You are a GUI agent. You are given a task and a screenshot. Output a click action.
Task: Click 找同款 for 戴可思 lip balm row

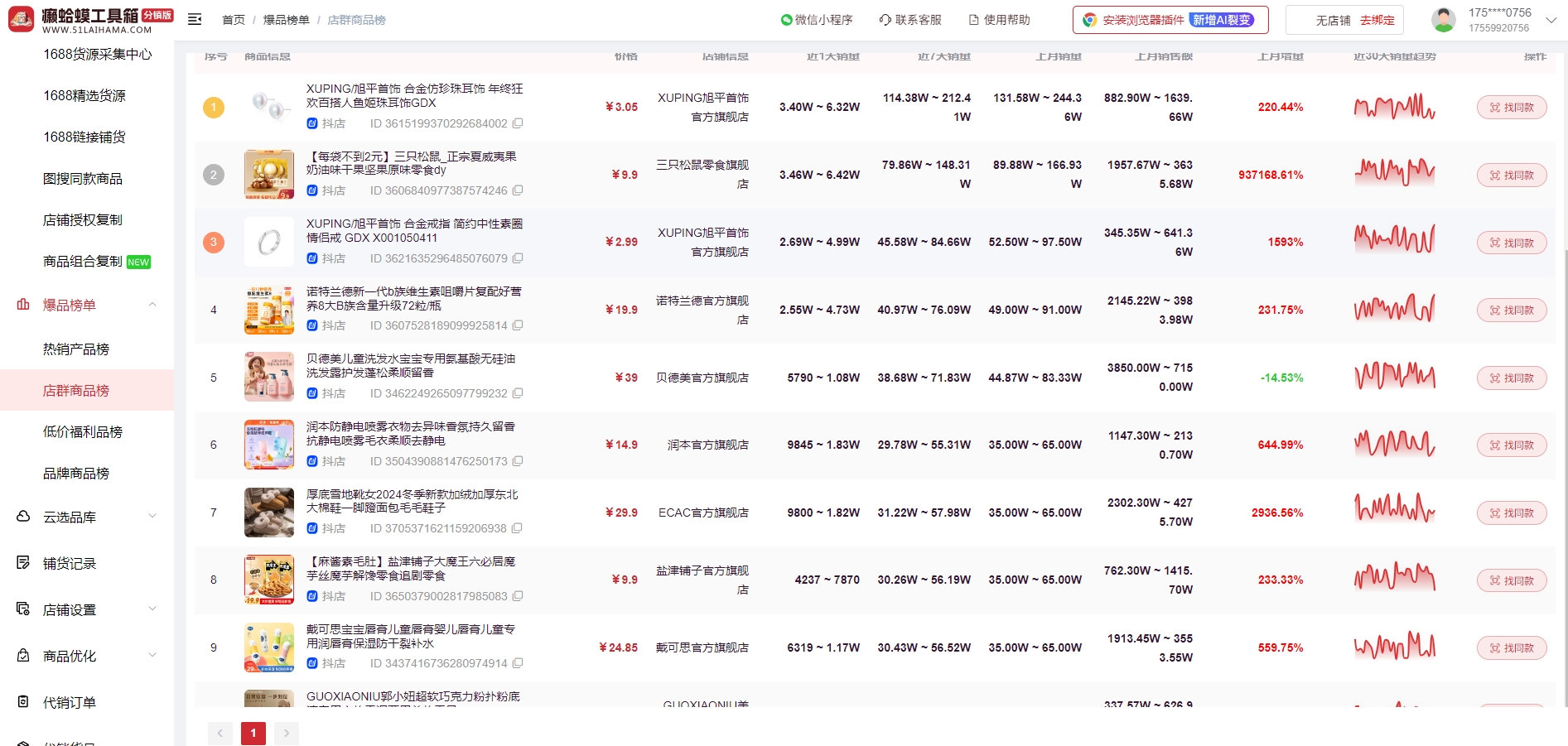tap(1512, 647)
